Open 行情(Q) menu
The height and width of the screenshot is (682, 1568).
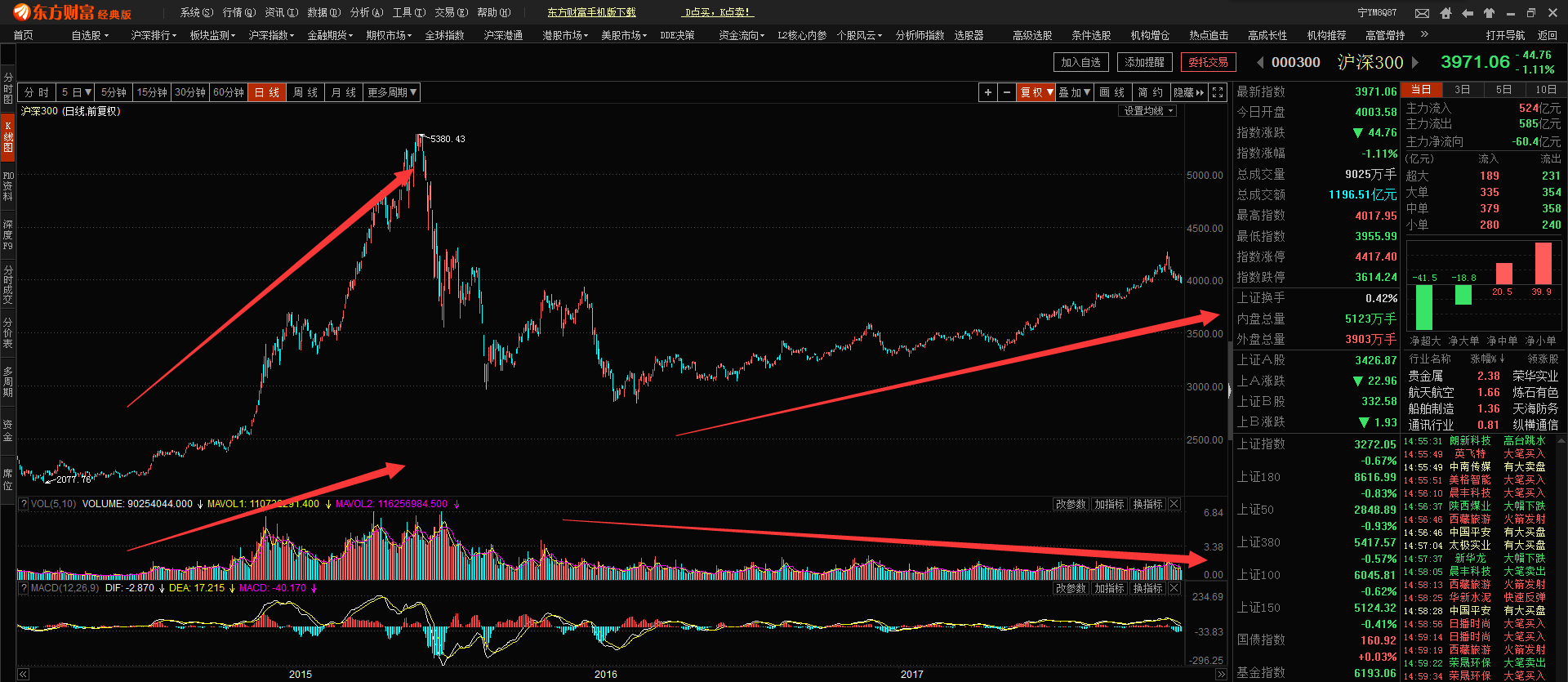(239, 13)
